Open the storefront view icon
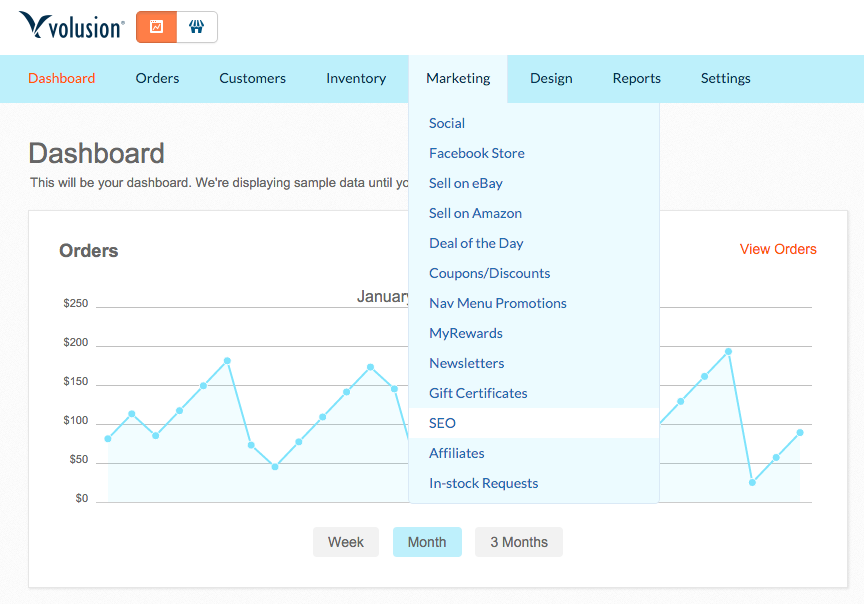Screen dimensions: 864x604 [197, 27]
